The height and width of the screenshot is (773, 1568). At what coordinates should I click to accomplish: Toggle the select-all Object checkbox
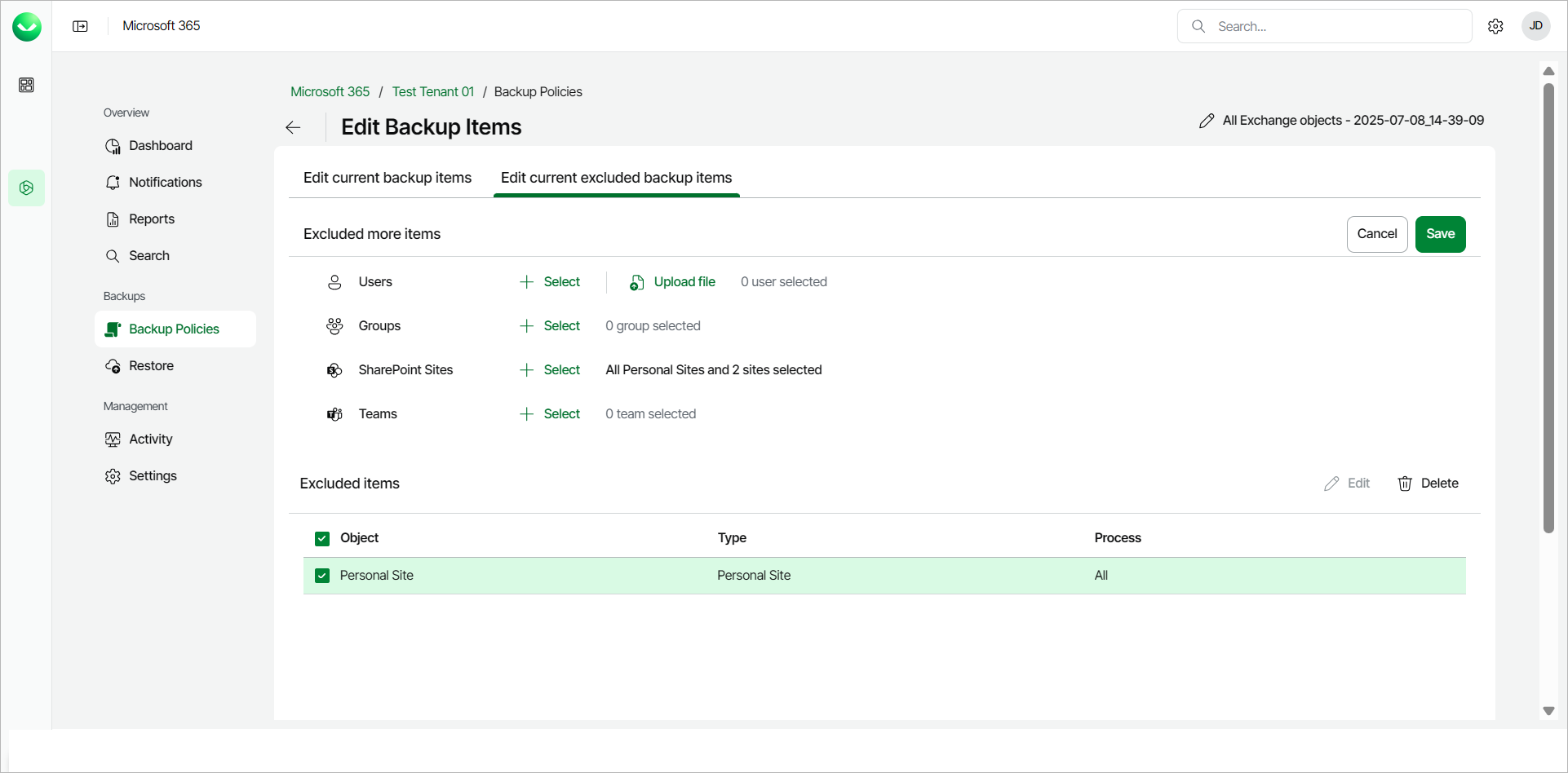pyautogui.click(x=322, y=538)
